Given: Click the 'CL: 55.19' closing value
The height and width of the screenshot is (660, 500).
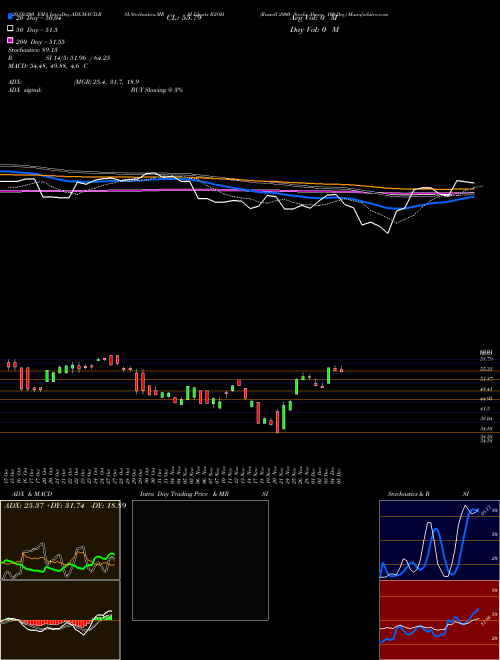Looking at the screenshot, I should coord(184,18).
